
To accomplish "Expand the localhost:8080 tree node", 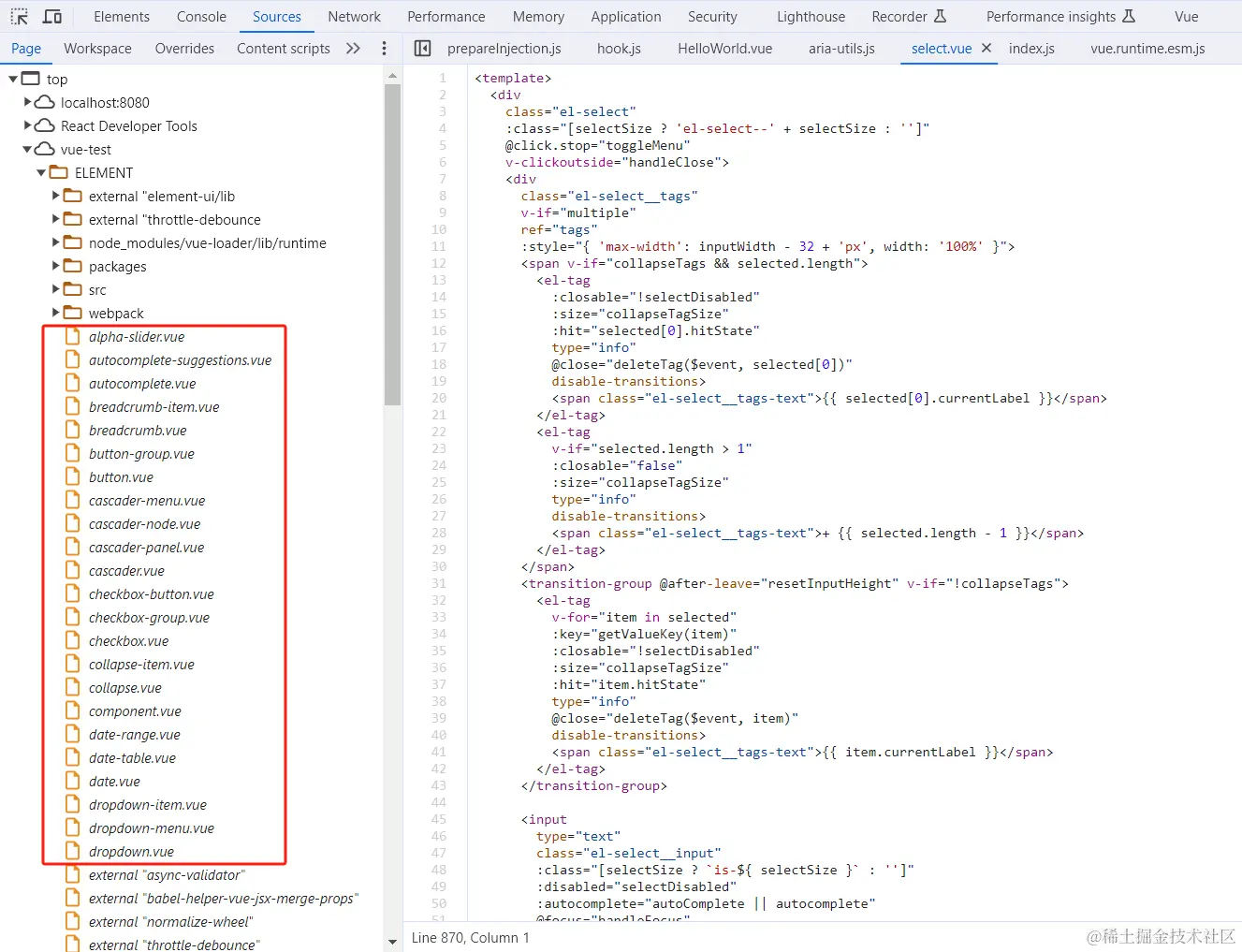I will click(28, 102).
